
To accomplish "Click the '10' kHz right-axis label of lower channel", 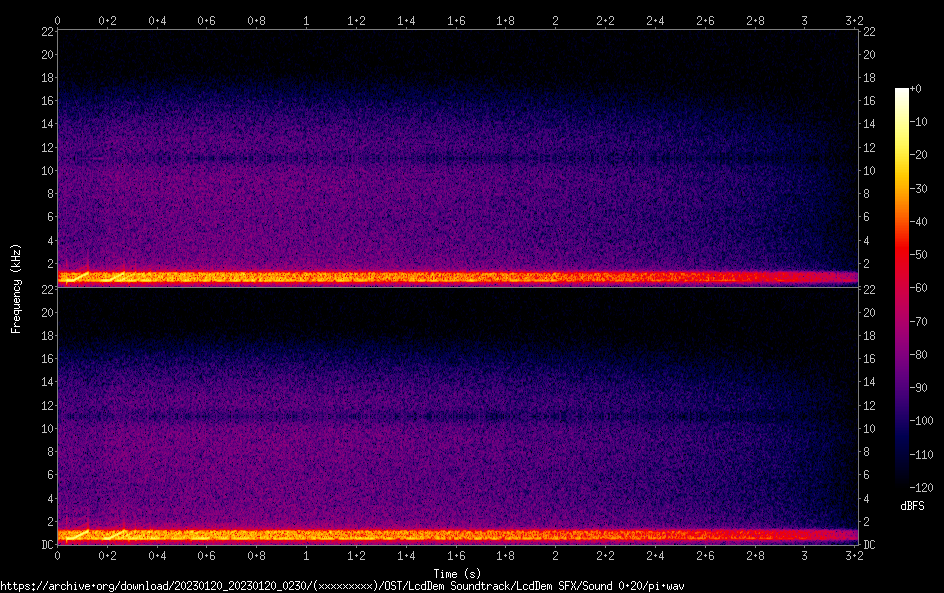I will coord(869,429).
